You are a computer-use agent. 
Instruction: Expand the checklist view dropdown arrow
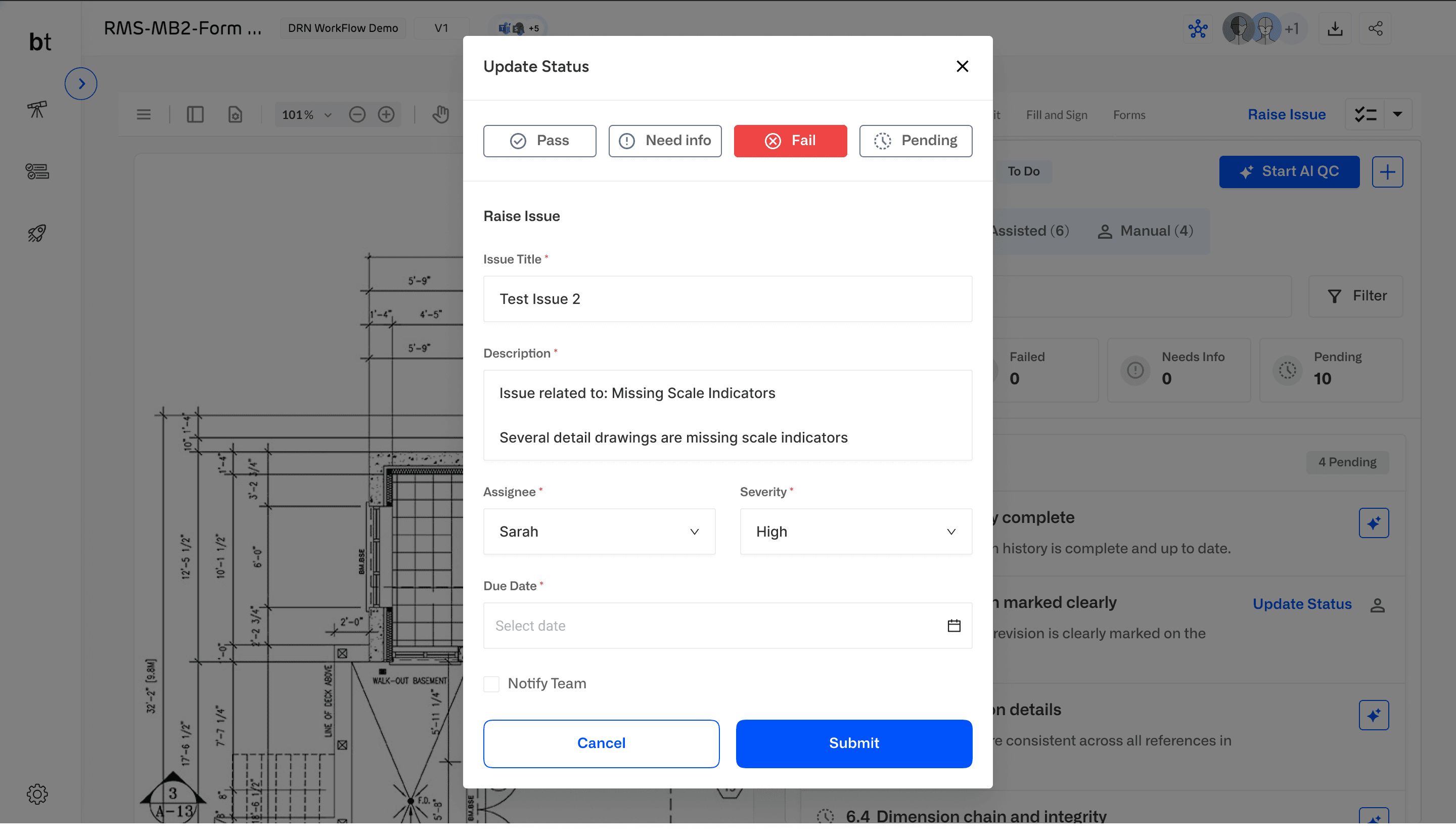tap(1397, 115)
